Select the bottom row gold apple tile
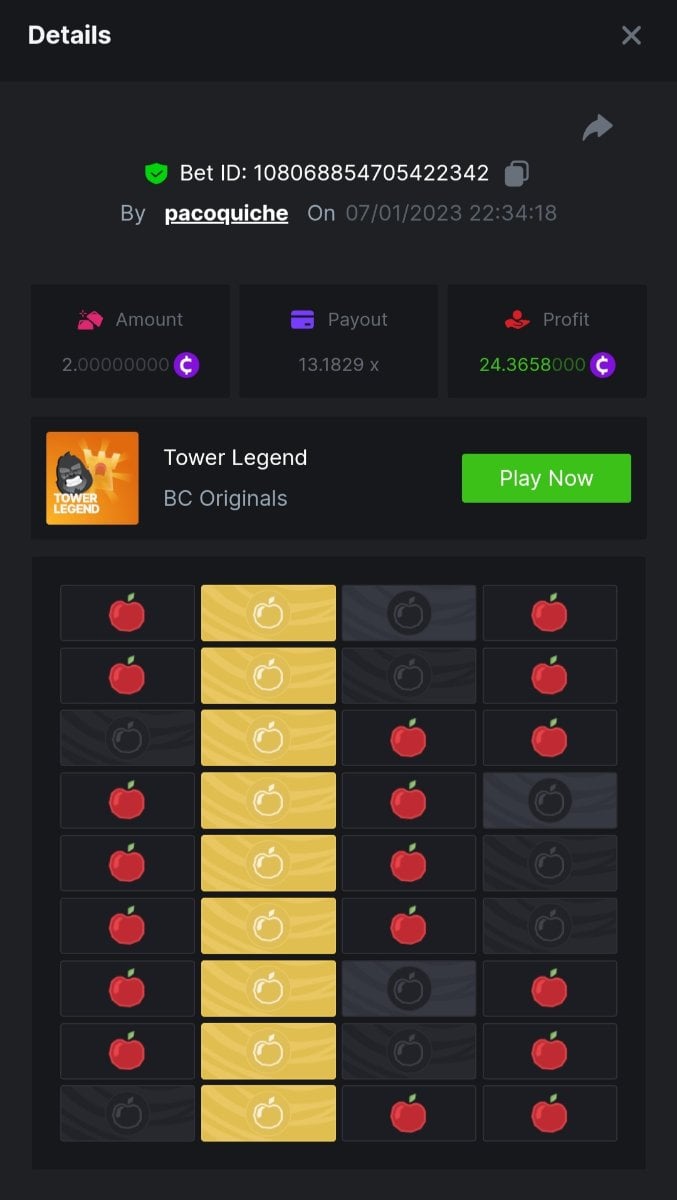 click(x=268, y=1113)
